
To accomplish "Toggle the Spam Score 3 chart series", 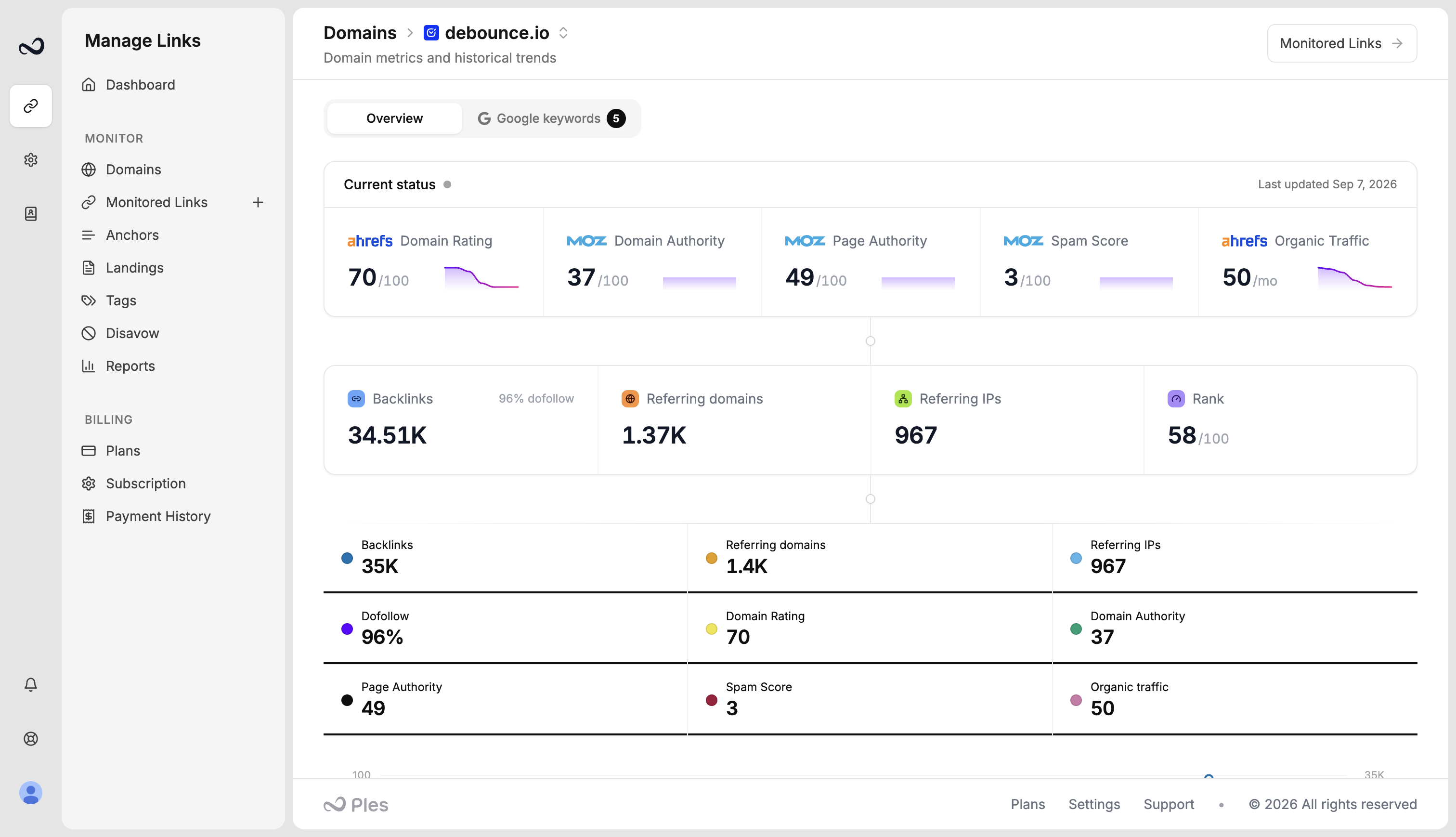I will click(870, 700).
